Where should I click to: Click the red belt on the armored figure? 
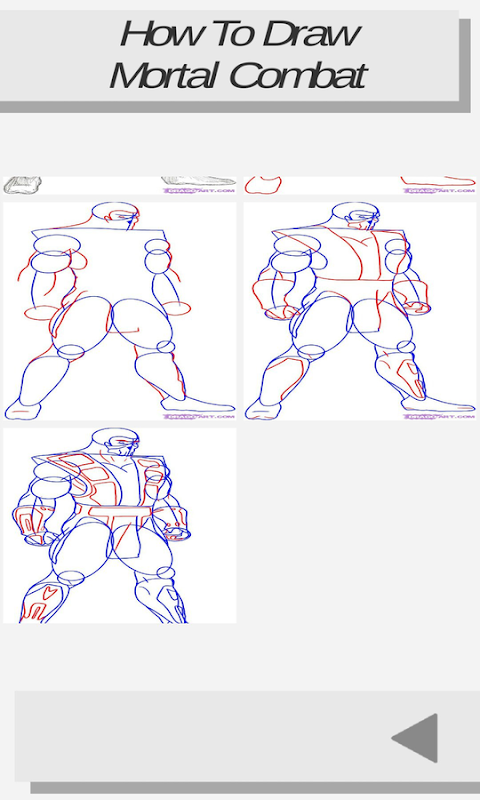(113, 511)
